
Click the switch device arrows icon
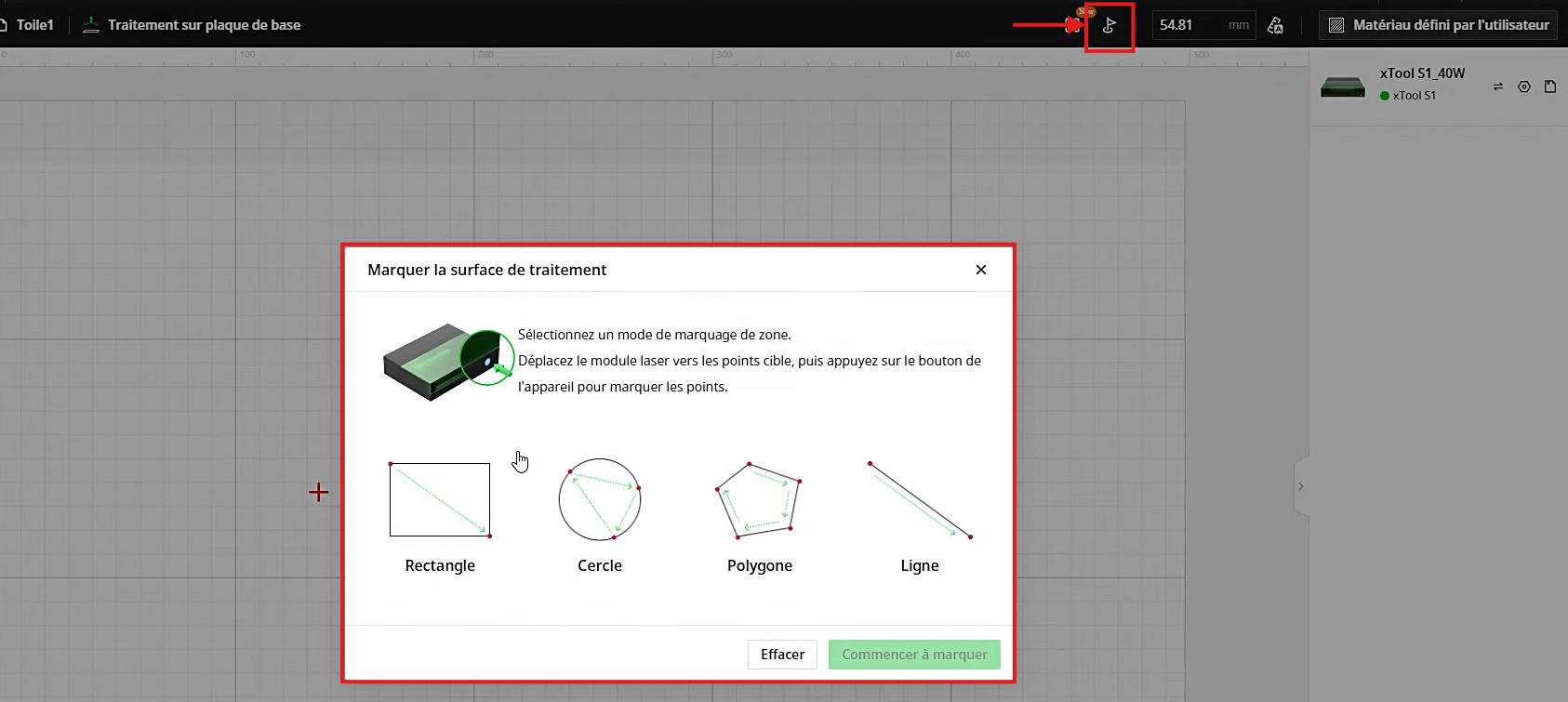pos(1497,86)
